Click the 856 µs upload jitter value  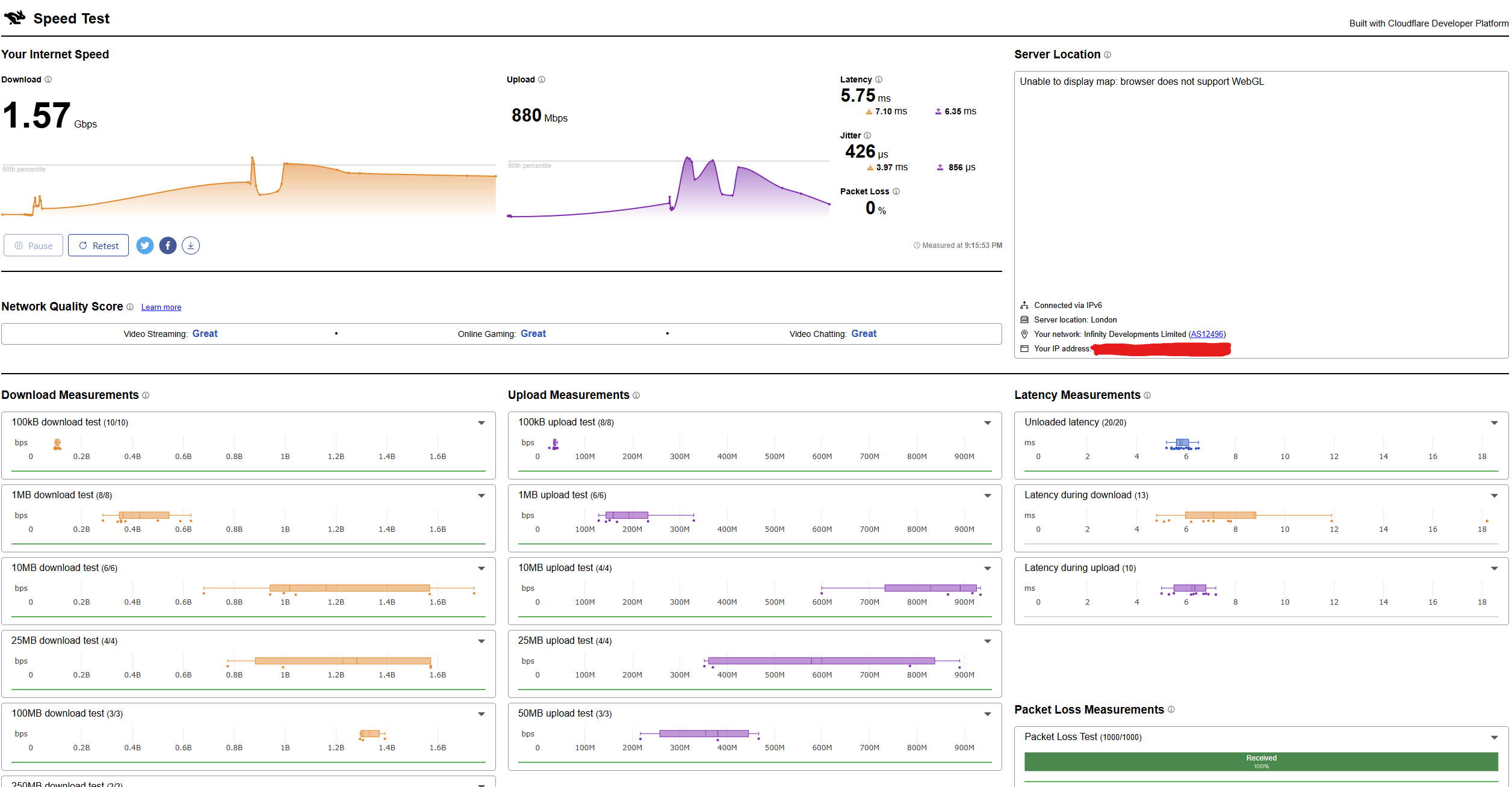click(962, 167)
